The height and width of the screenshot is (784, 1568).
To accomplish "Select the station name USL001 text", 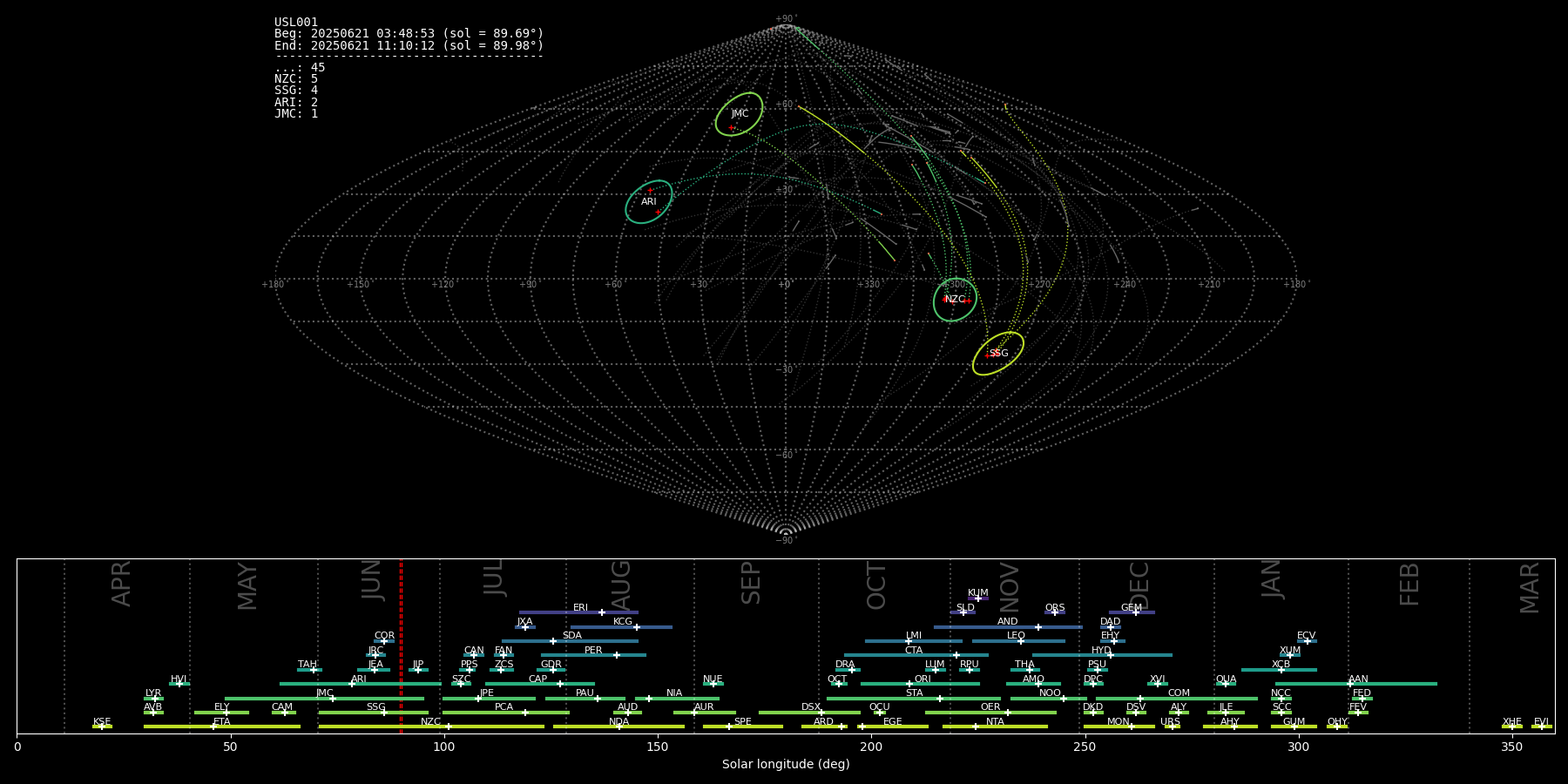I will (296, 22).
